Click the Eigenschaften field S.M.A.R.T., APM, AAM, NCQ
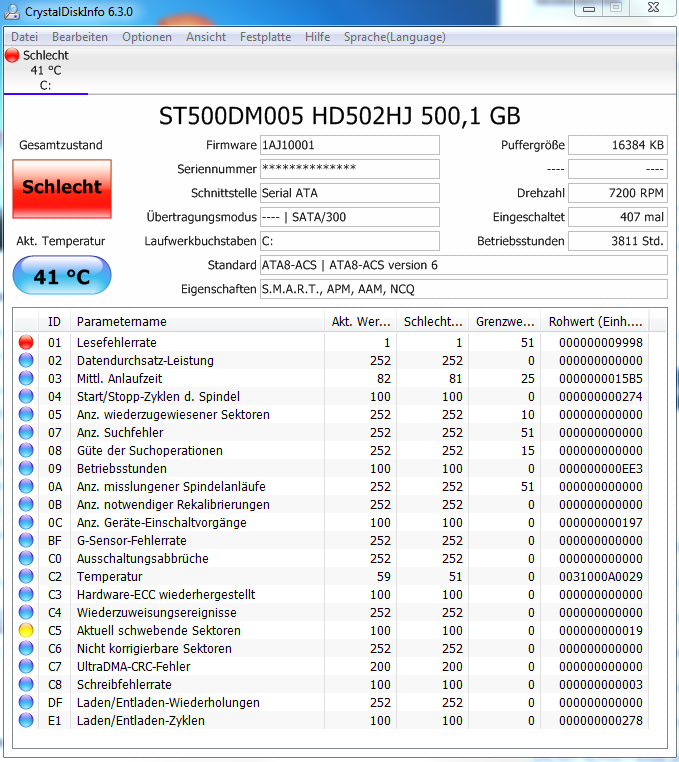 [x=464, y=289]
